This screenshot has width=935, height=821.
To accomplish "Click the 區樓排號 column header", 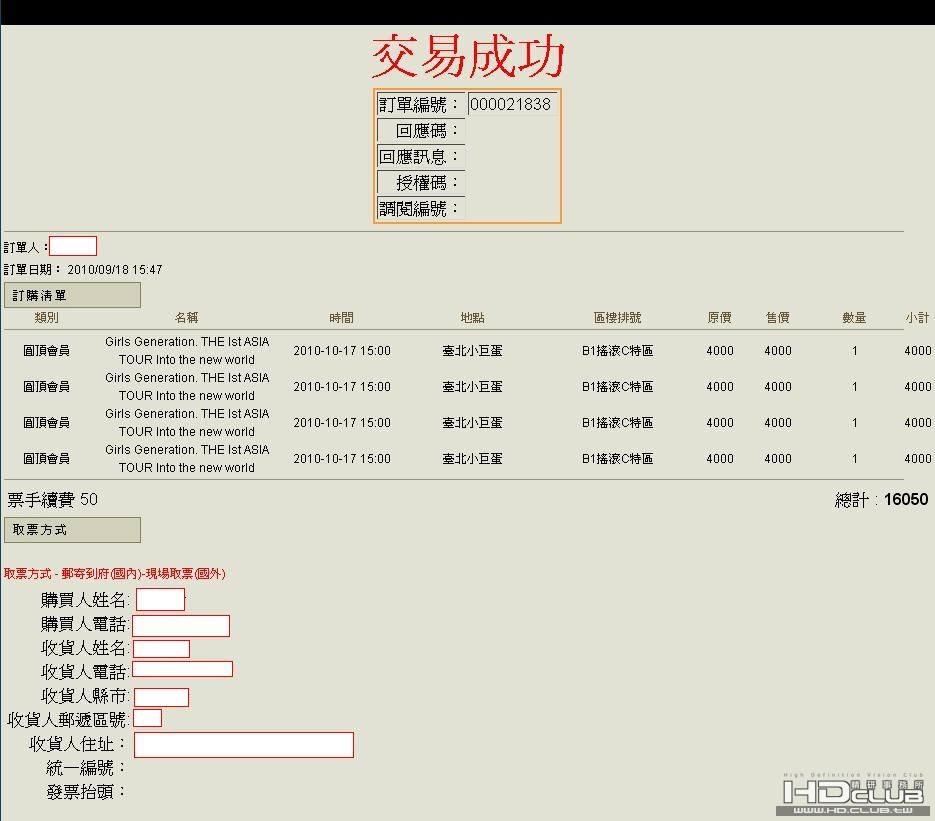I will 617,317.
